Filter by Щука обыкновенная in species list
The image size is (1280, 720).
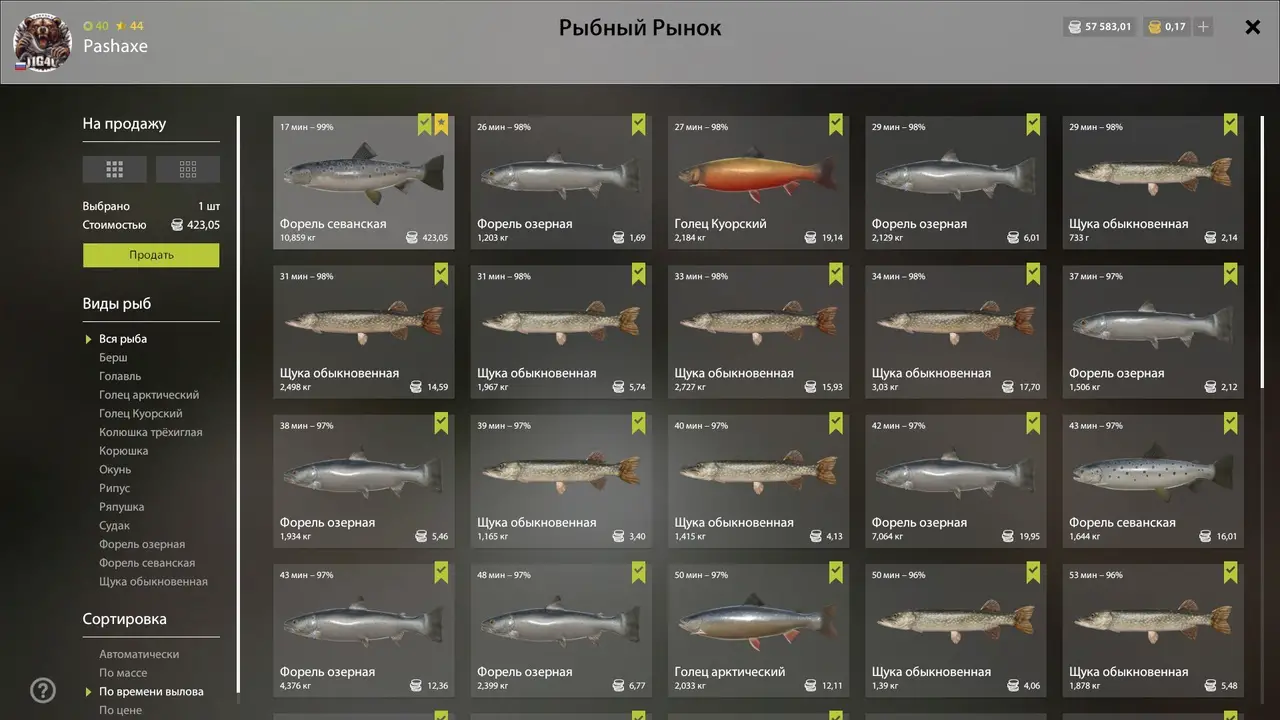(x=153, y=582)
